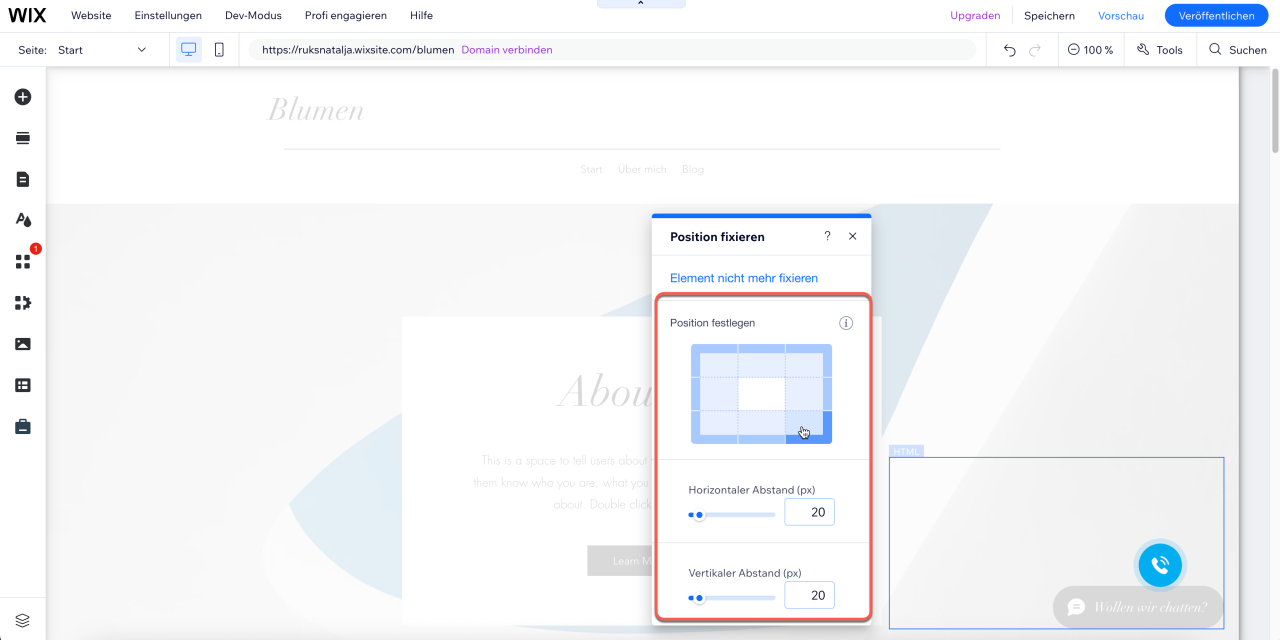Click the HTML element label tag
1280x640 pixels.
point(906,451)
